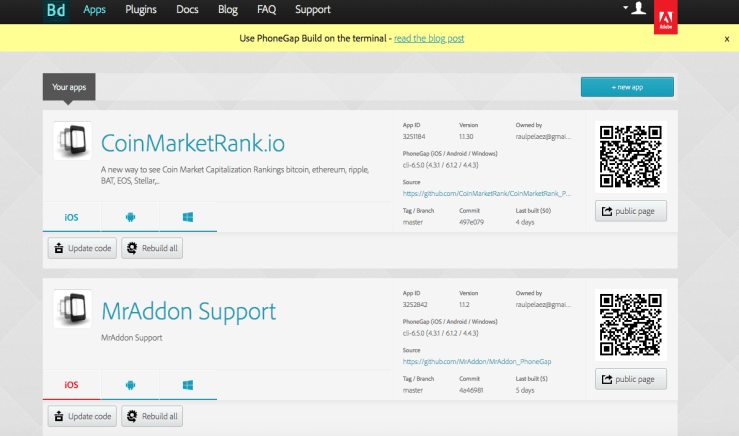739x436 pixels.
Task: Click the Adobe logo icon
Action: [667, 17]
